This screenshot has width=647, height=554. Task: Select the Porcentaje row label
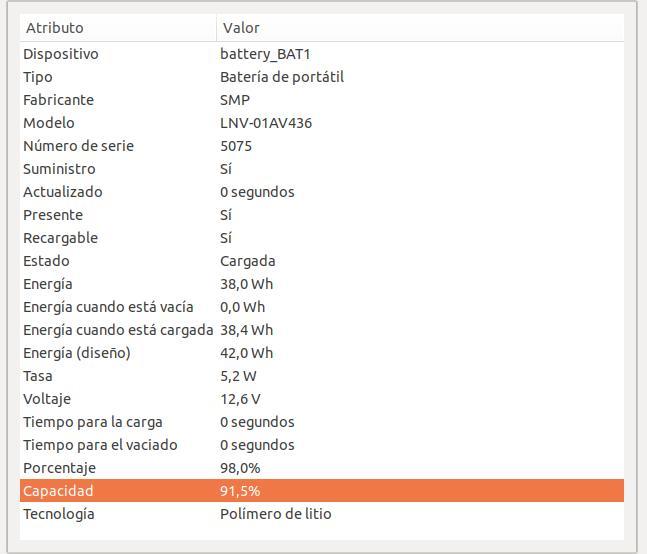[x=59, y=469]
